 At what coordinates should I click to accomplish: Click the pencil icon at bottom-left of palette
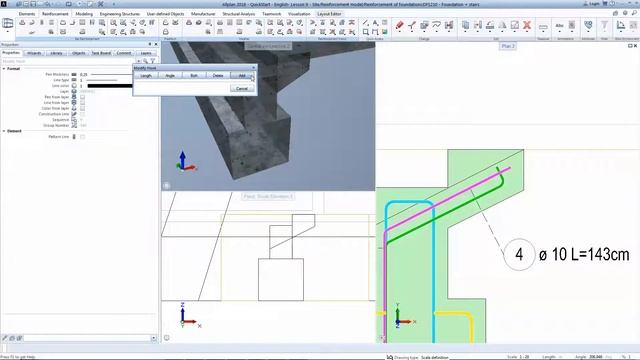click(x=5, y=338)
